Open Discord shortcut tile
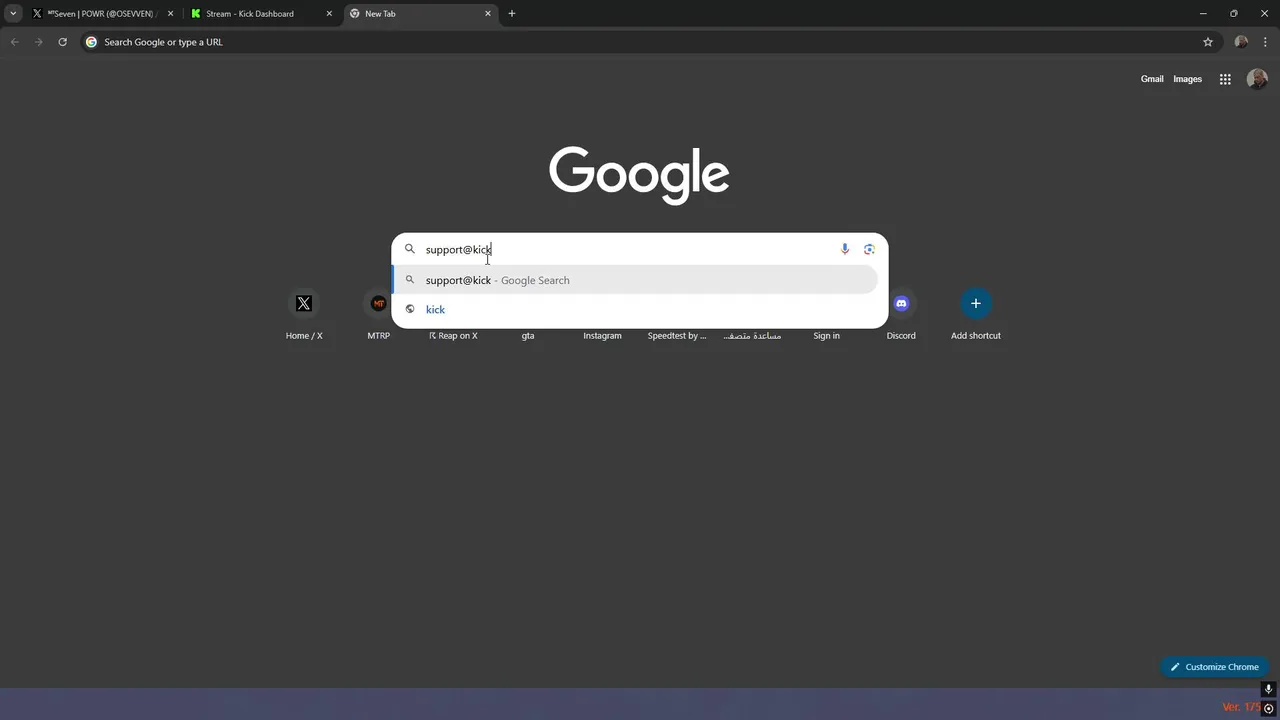Viewport: 1280px width, 720px height. point(901,314)
